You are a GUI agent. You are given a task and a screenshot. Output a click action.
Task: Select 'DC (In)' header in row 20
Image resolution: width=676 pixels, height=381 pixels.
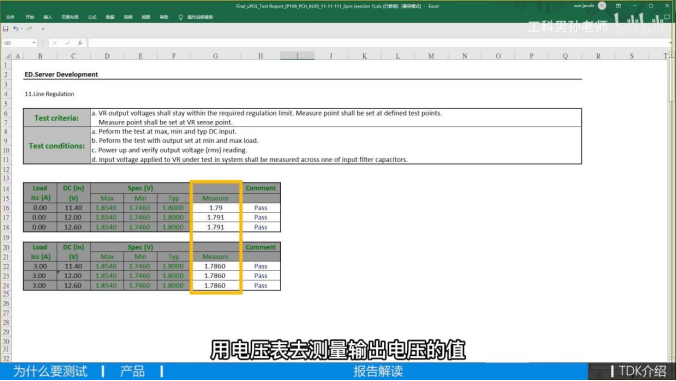[x=73, y=247]
